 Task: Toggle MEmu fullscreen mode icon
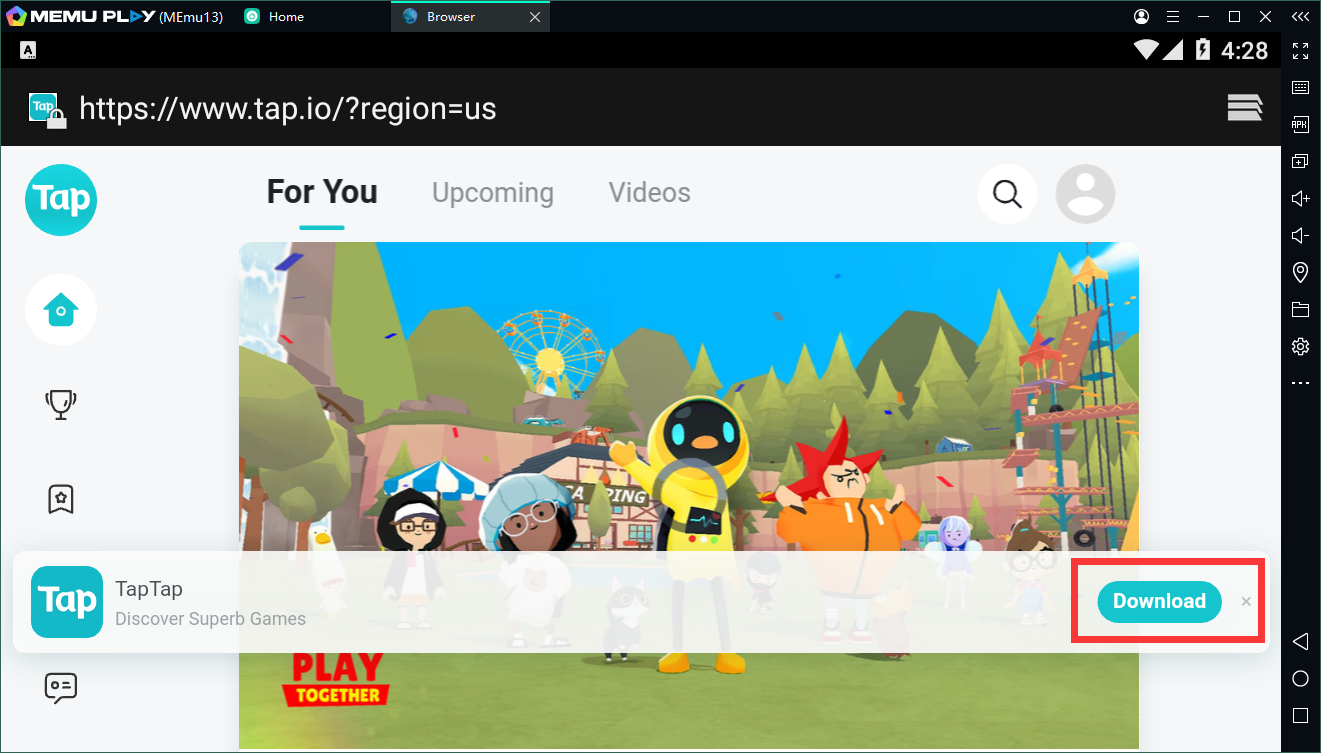pyautogui.click(x=1300, y=50)
